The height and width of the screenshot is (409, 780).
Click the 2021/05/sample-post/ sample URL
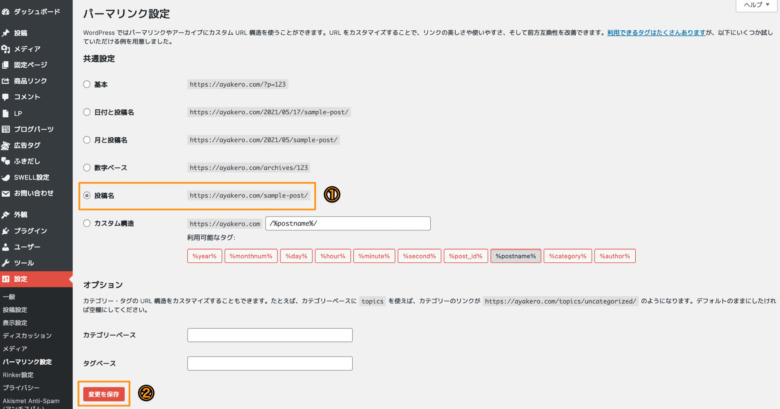pos(264,140)
